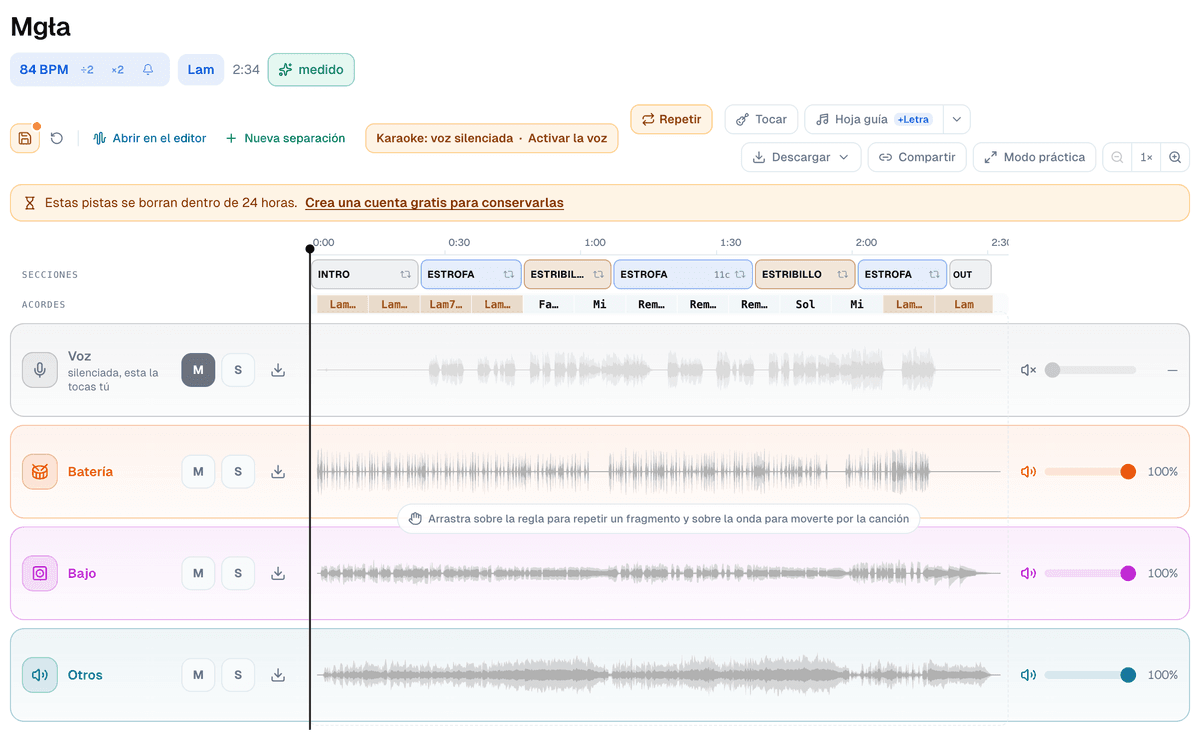The image size is (1200, 732).
Task: Click the Otros speaker track icon
Action: pyautogui.click(x=40, y=675)
